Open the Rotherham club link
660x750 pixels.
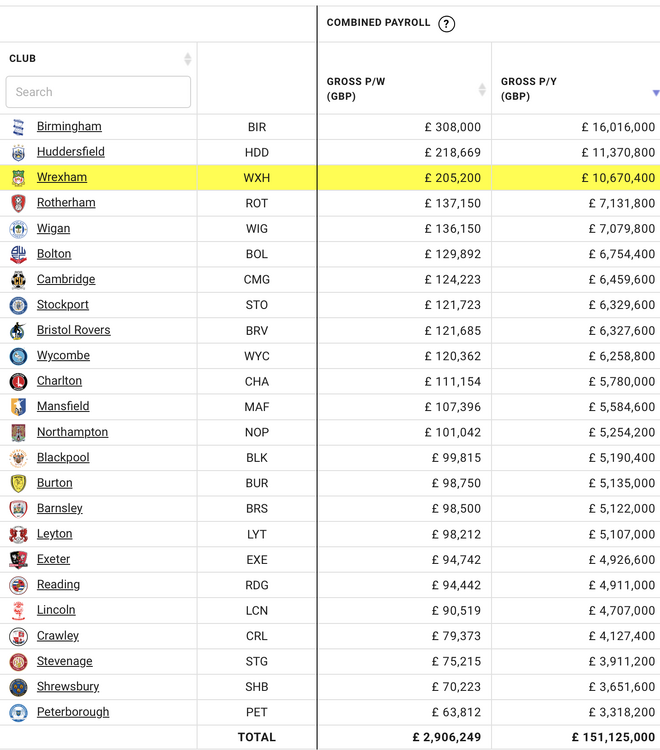66,203
